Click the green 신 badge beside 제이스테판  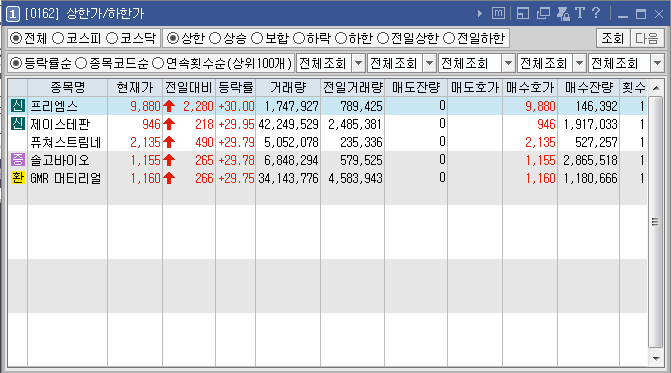coord(18,124)
